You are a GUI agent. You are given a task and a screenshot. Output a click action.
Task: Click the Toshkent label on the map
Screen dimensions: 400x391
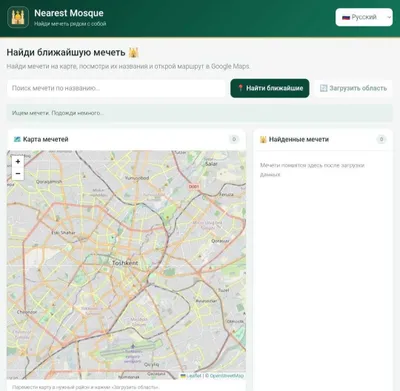125,263
